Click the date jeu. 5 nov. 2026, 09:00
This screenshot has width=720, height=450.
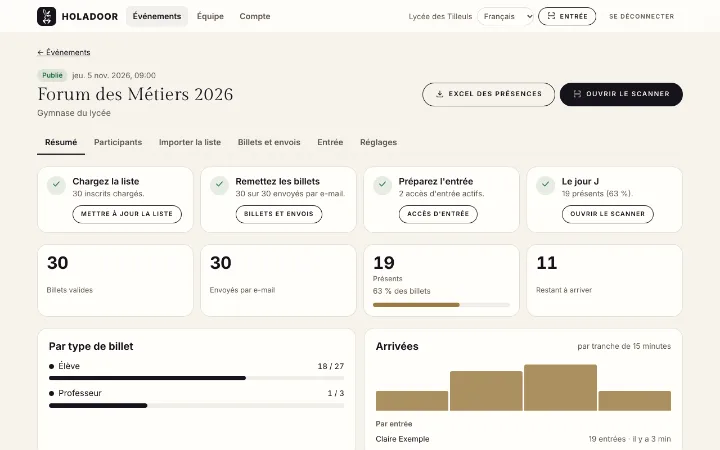click(x=114, y=75)
